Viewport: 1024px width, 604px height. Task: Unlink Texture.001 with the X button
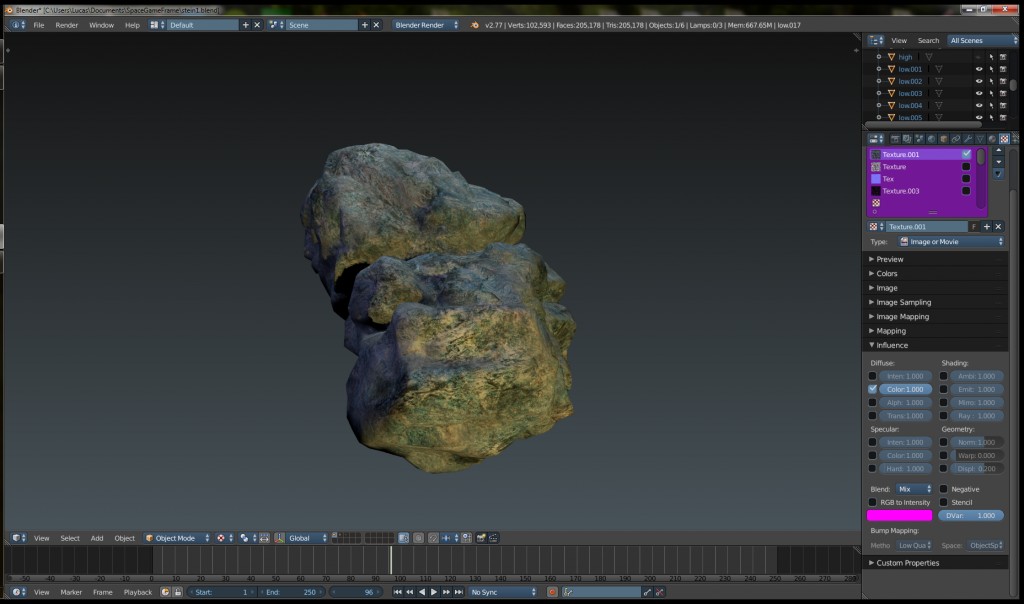[x=998, y=227]
